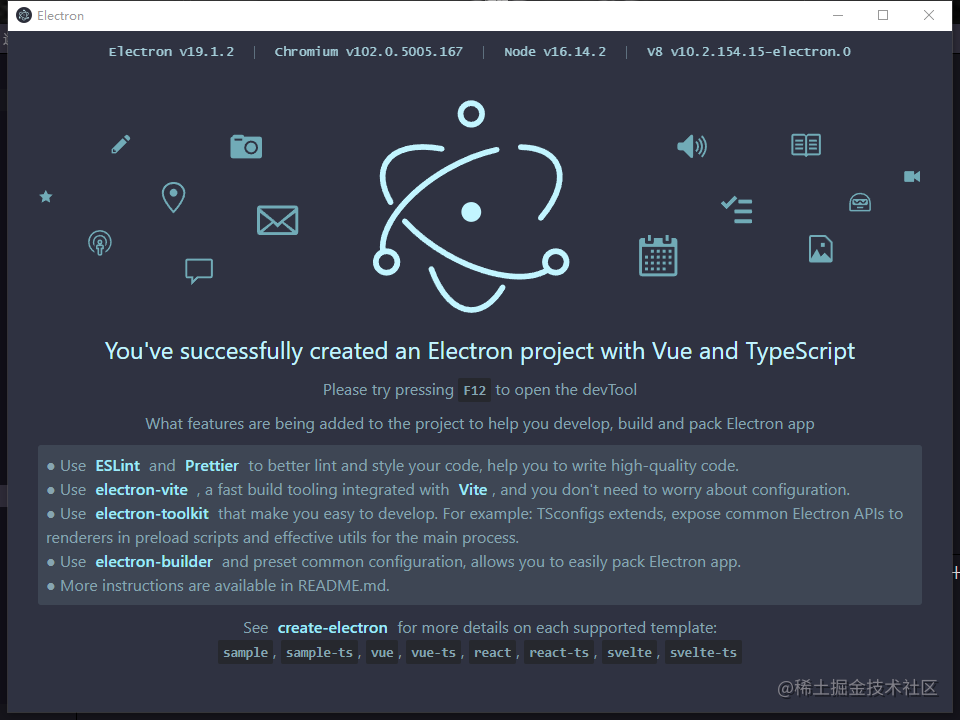Click the pencil edit icon
This screenshot has height=720, width=960.
point(121,144)
